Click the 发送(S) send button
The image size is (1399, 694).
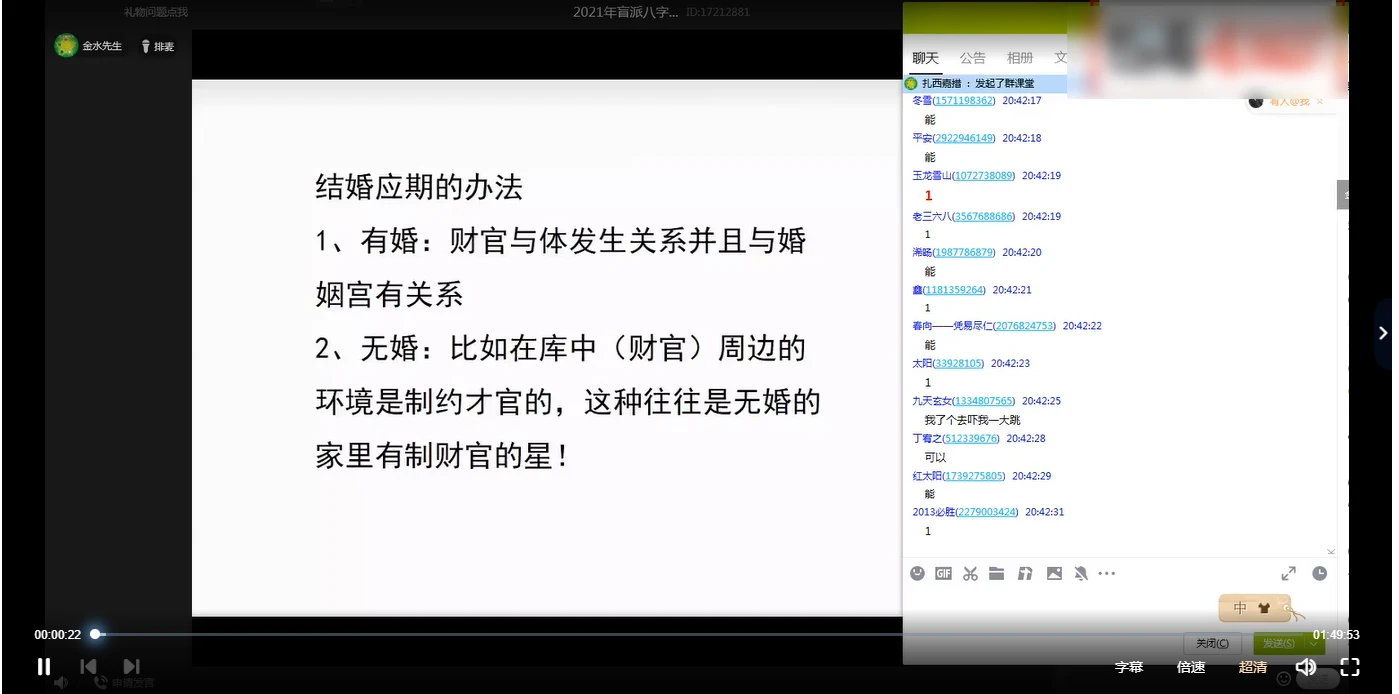[x=1279, y=643]
